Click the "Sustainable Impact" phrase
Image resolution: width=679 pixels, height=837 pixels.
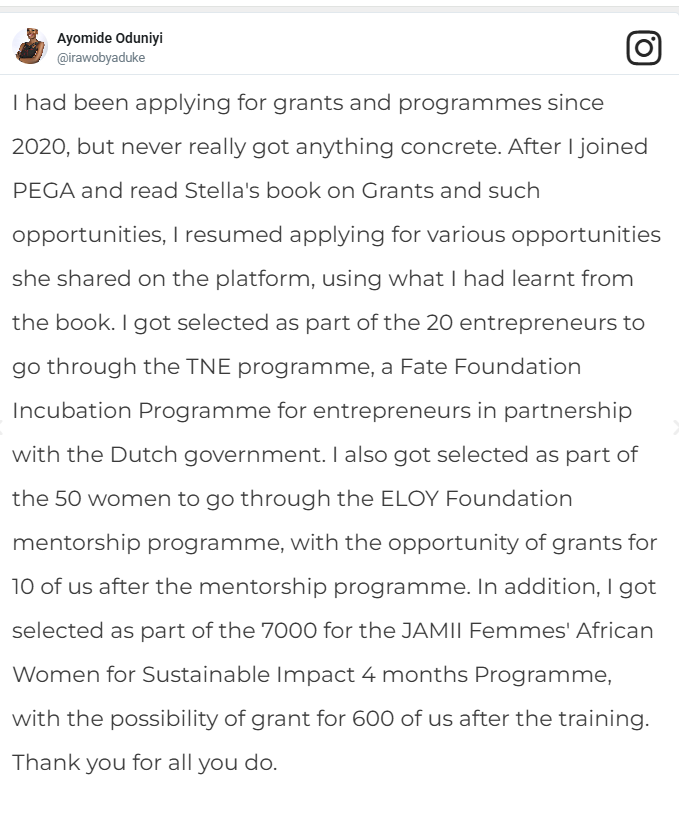248,675
